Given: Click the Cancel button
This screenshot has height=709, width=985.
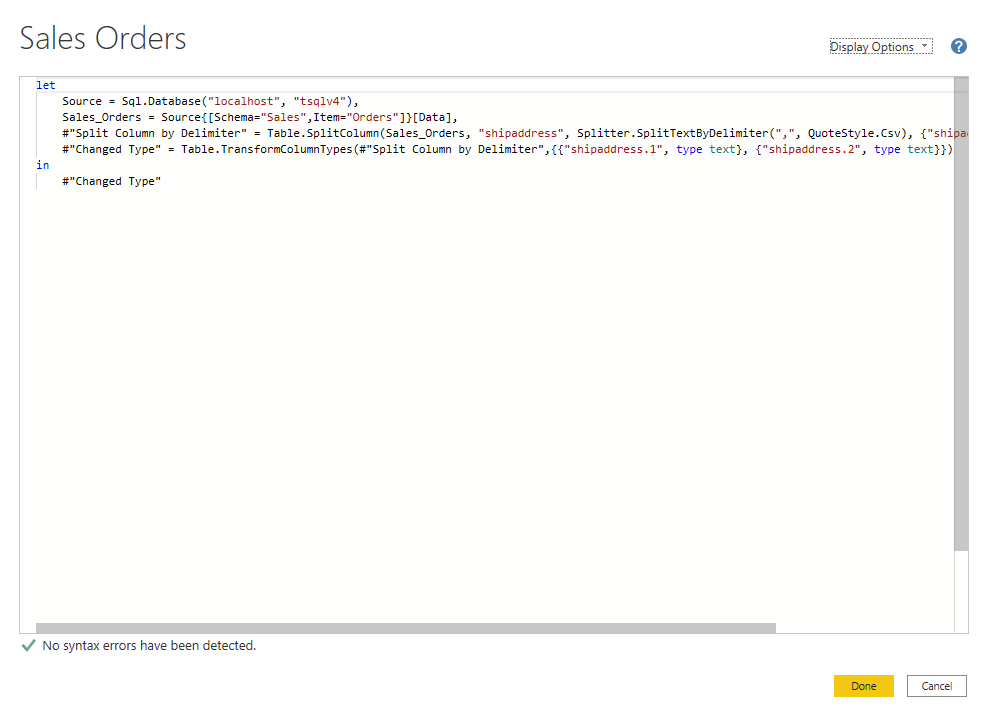Looking at the screenshot, I should coord(936,686).
